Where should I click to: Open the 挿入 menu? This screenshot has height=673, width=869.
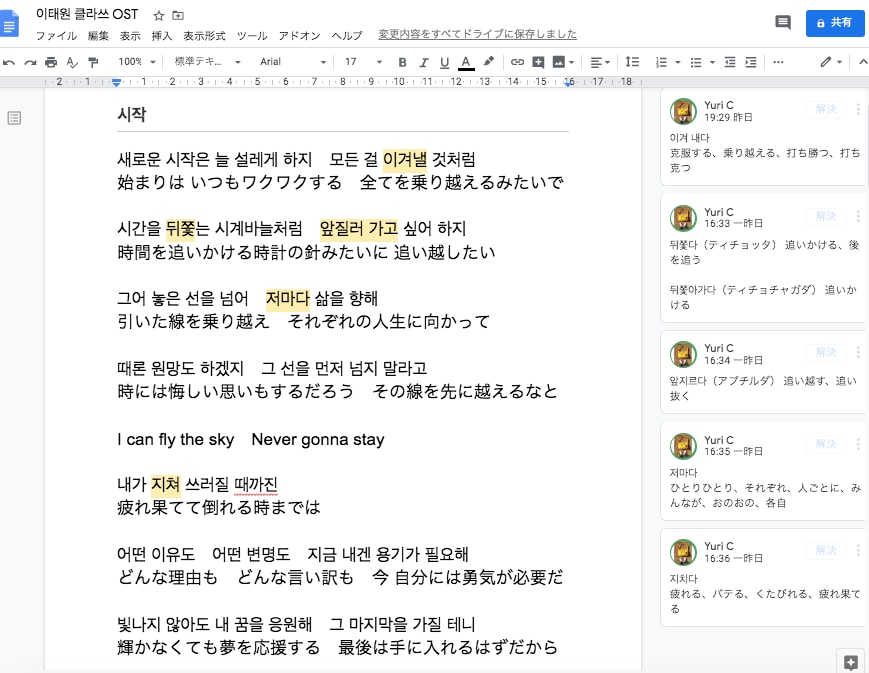point(162,36)
